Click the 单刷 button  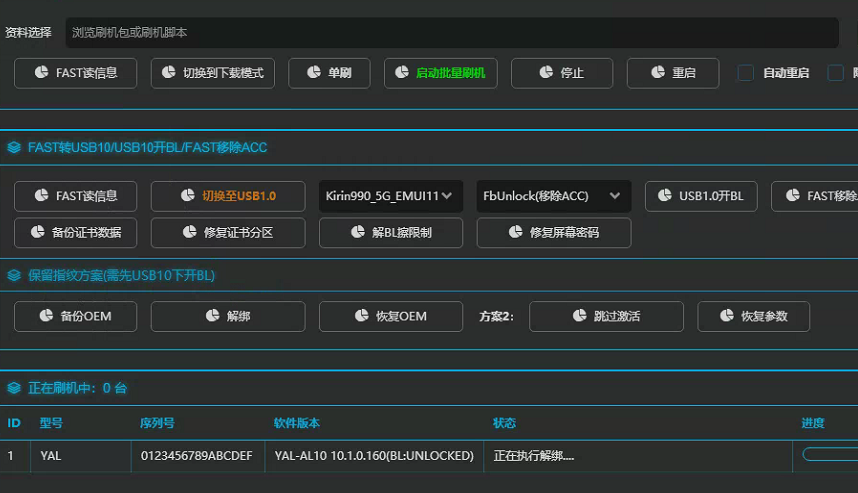point(329,73)
